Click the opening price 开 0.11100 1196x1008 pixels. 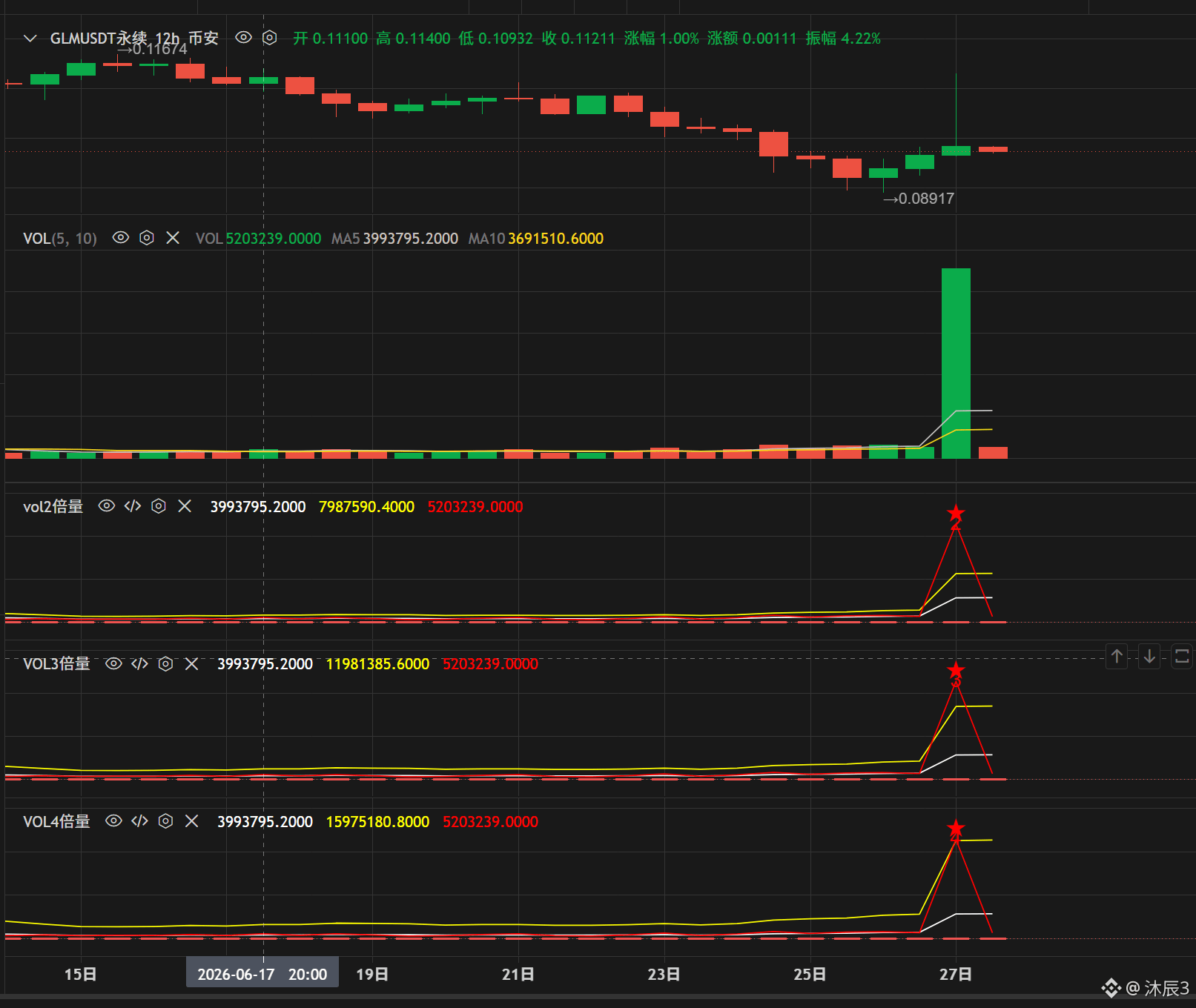pyautogui.click(x=331, y=39)
